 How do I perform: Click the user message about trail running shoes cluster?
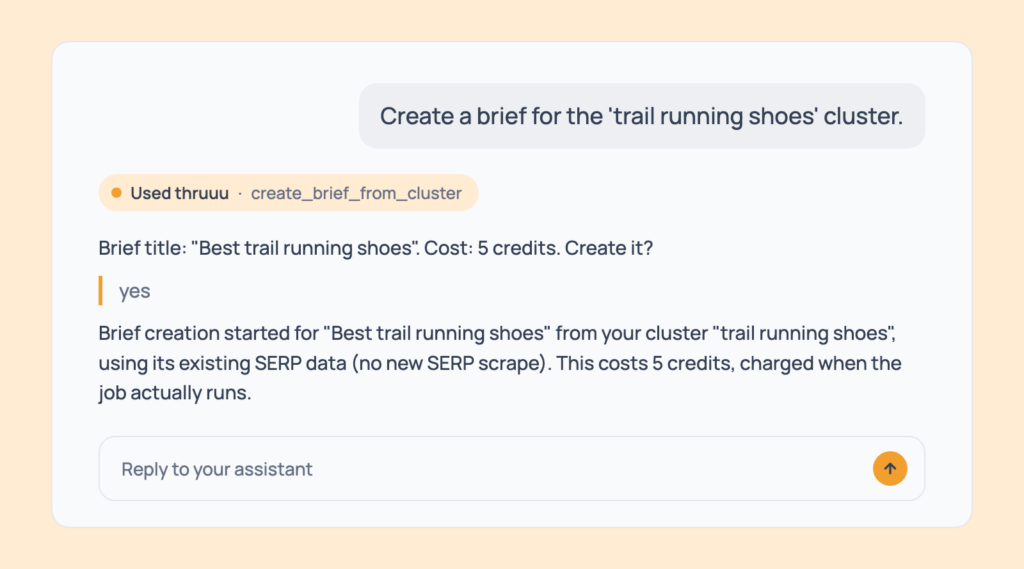click(x=641, y=116)
